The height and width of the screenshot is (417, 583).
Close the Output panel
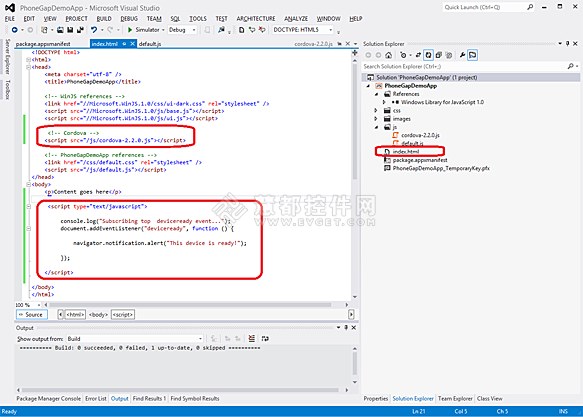(x=354, y=327)
